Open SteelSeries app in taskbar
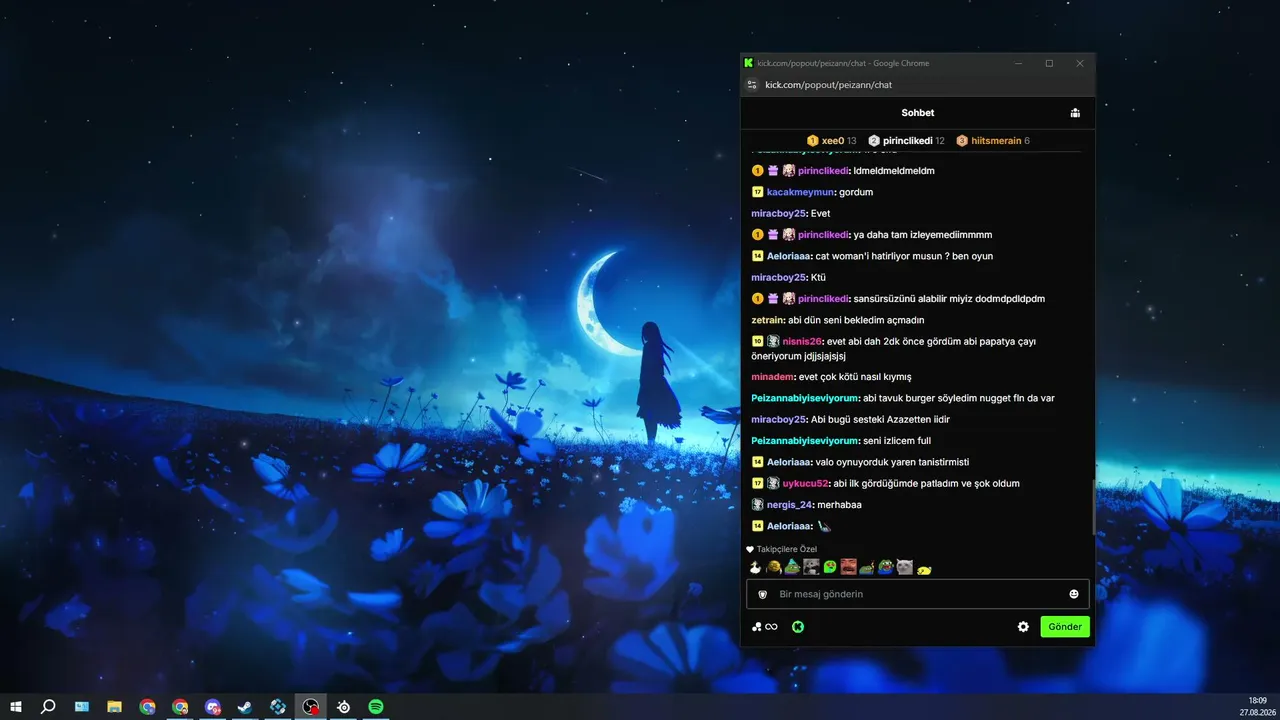This screenshot has height=720, width=1280. 344,707
